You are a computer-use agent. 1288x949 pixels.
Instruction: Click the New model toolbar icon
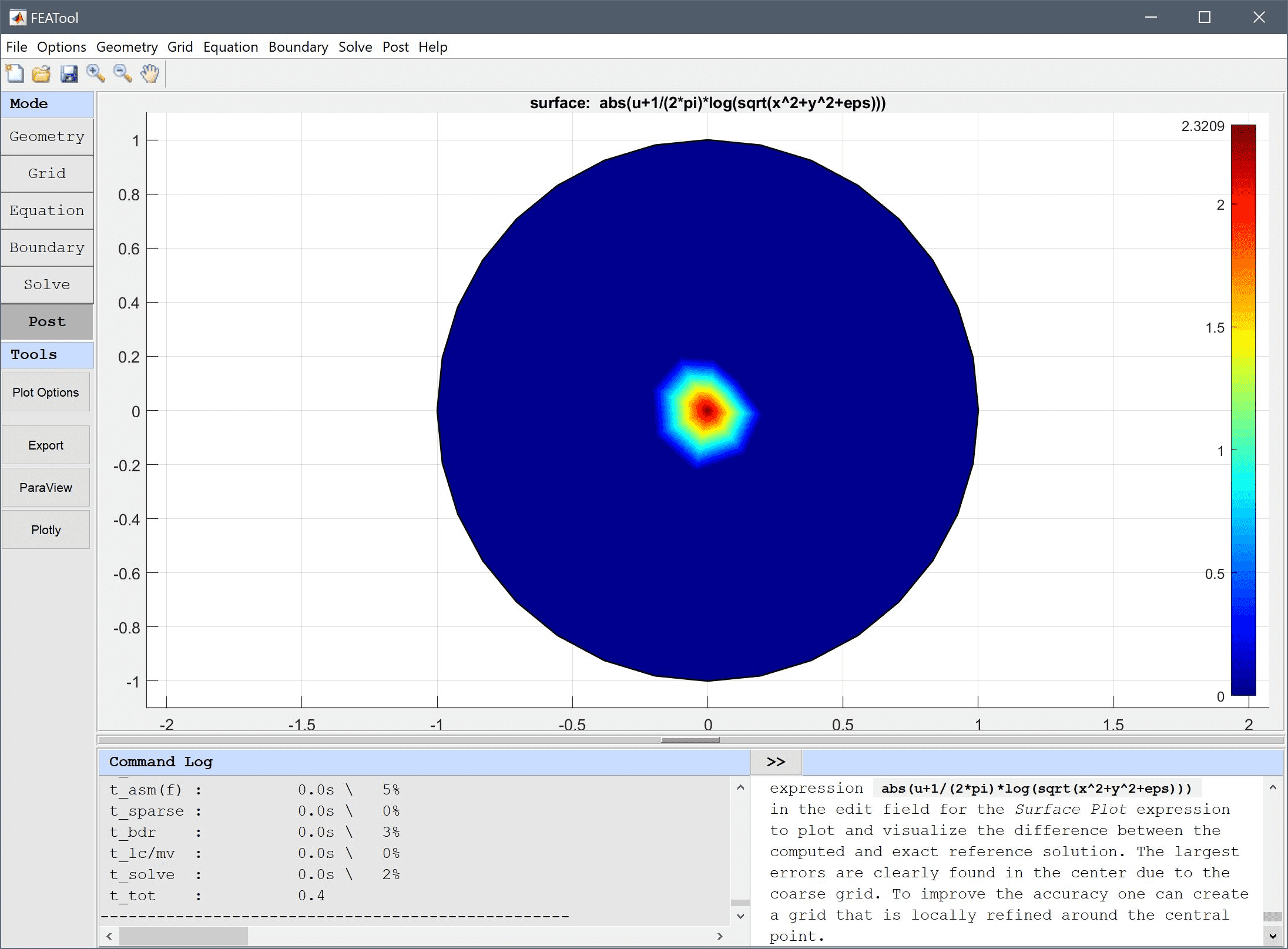[15, 73]
